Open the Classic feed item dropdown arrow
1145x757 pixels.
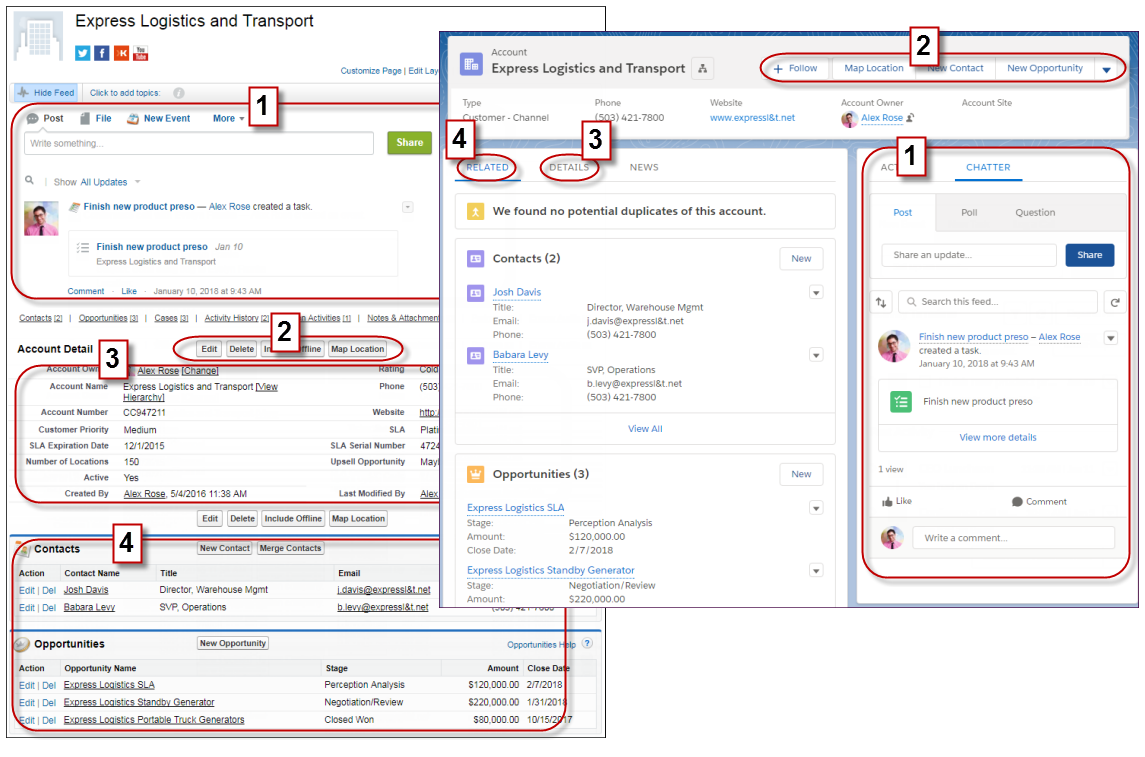click(x=407, y=207)
